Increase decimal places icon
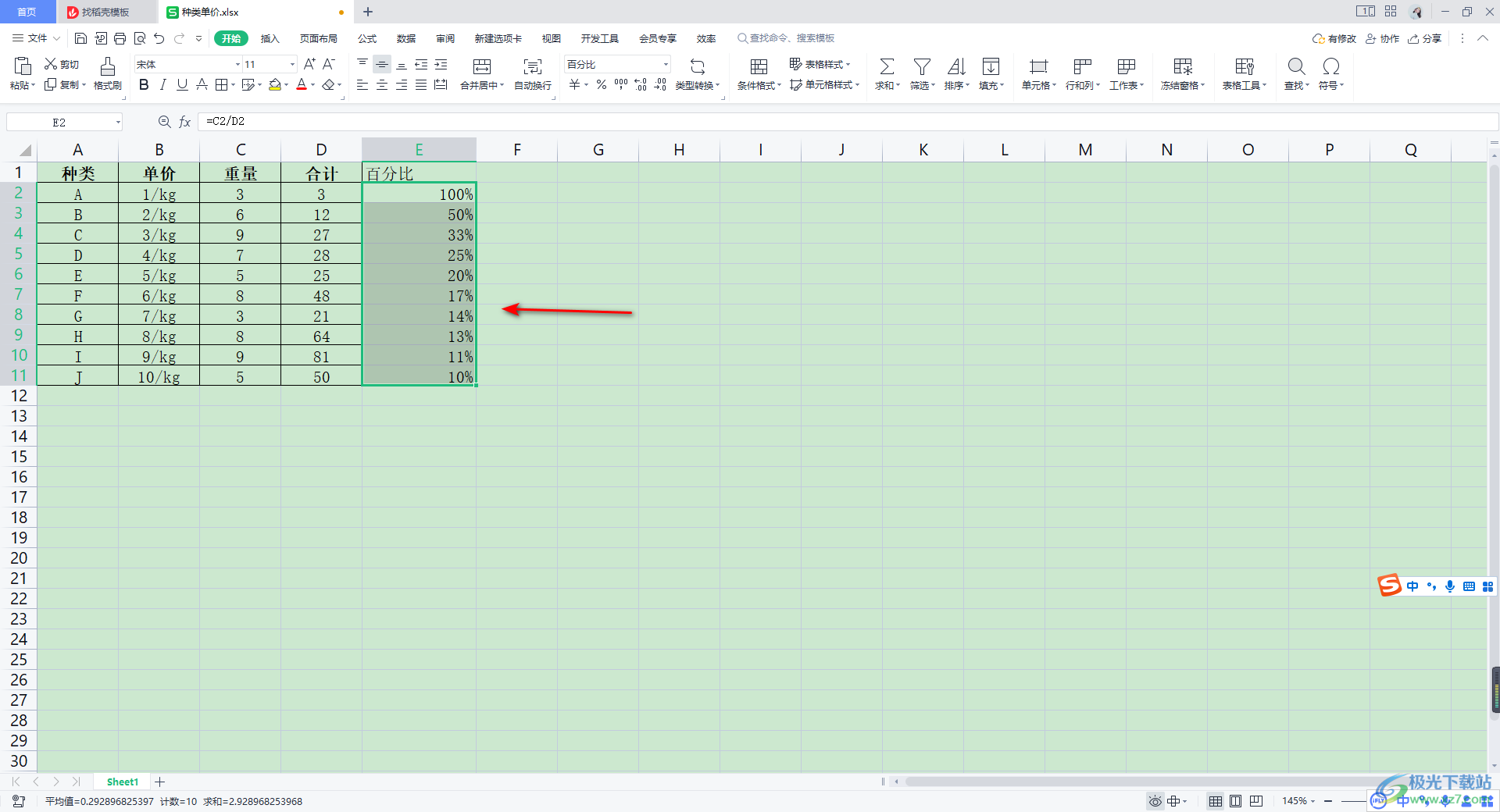The height and width of the screenshot is (812, 1500). pos(641,84)
